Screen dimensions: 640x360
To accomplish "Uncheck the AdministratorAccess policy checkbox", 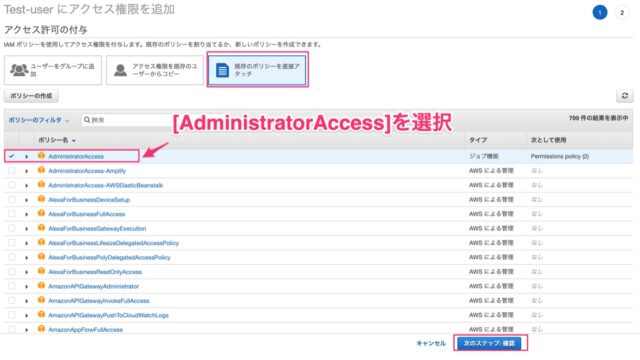I will point(11,156).
